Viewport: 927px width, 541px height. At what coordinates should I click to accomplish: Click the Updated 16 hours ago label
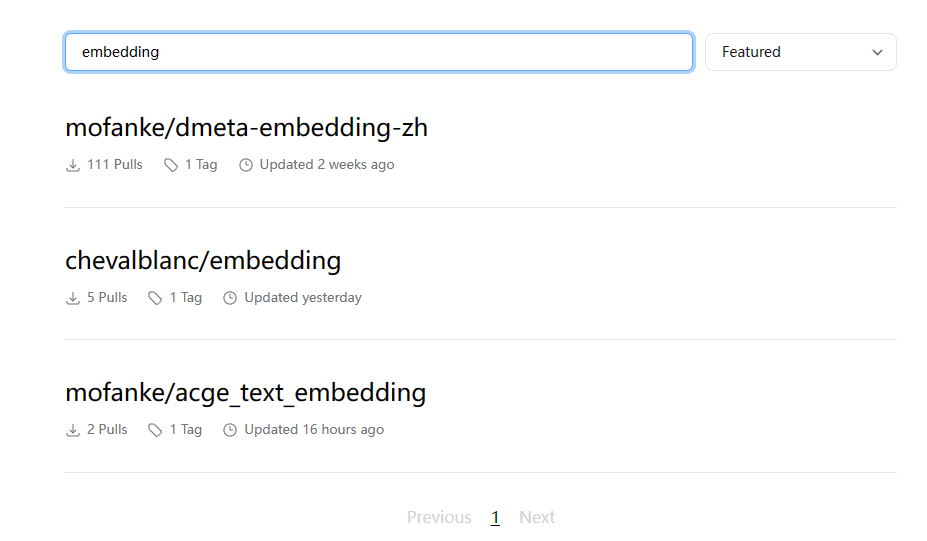tap(314, 430)
